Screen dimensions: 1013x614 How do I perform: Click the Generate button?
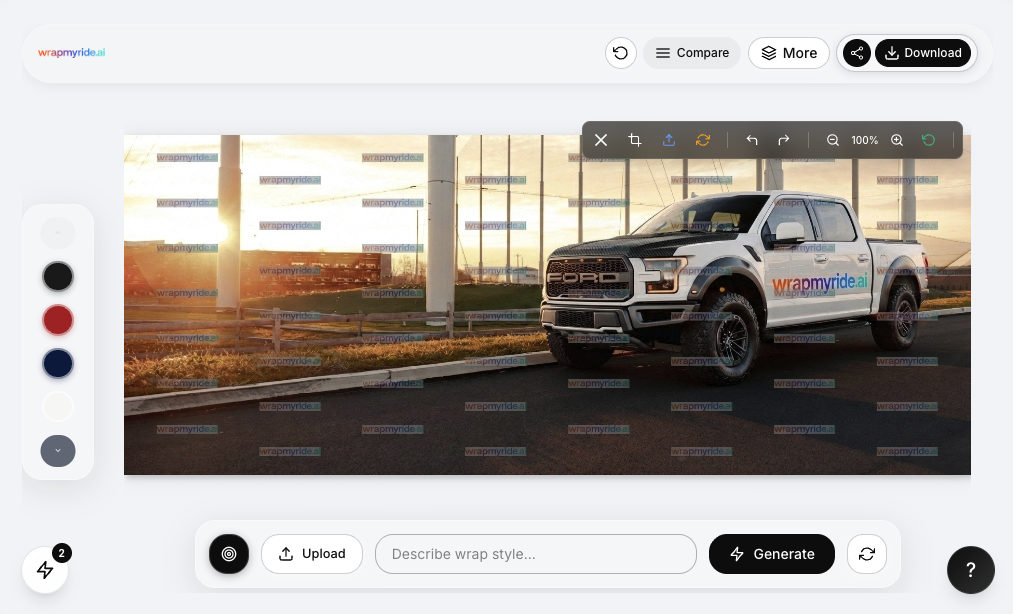[771, 554]
